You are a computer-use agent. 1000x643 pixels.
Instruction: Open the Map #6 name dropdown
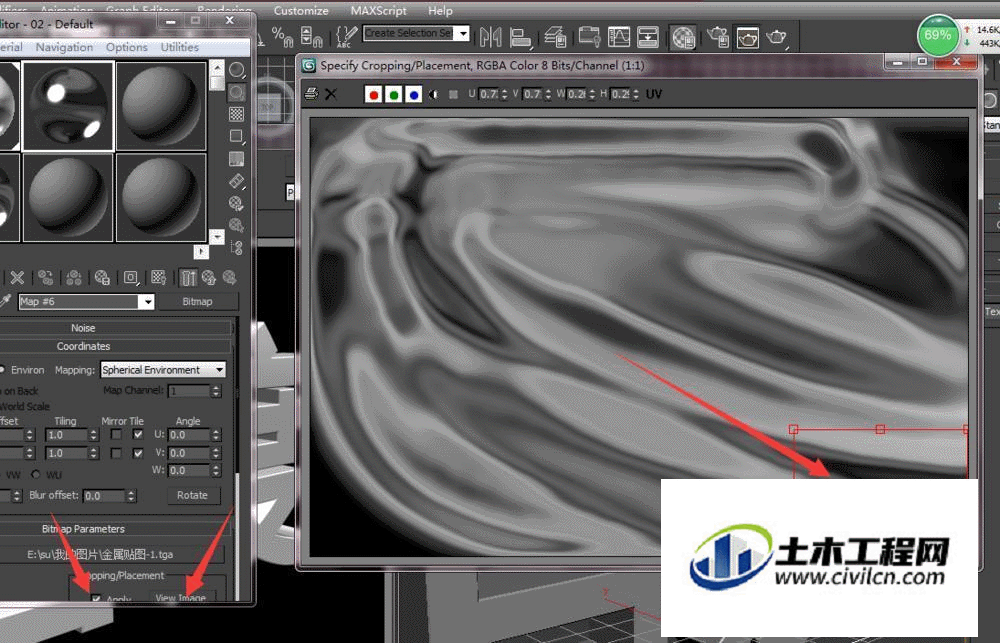coord(147,301)
